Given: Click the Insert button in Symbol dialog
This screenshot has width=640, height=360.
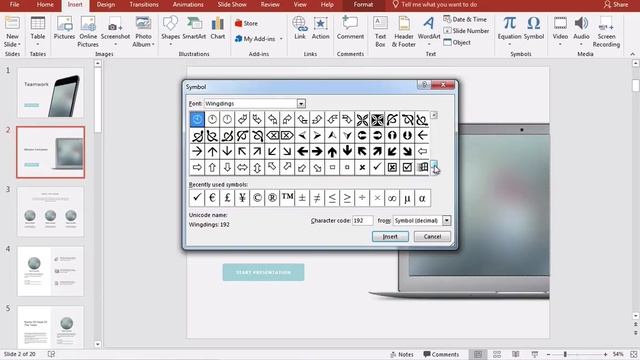Looking at the screenshot, I should 390,236.
